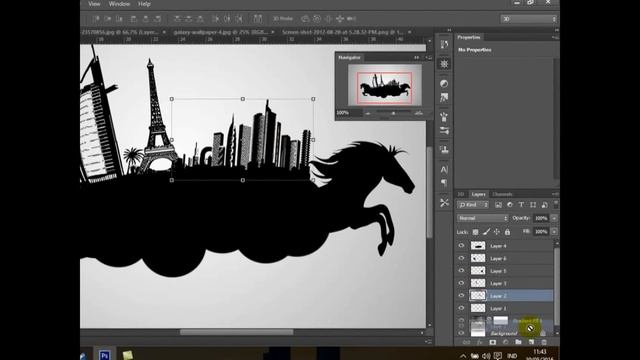Image resolution: width=640 pixels, height=360 pixels.
Task: Filter layers by smart objects button
Action: click(544, 205)
